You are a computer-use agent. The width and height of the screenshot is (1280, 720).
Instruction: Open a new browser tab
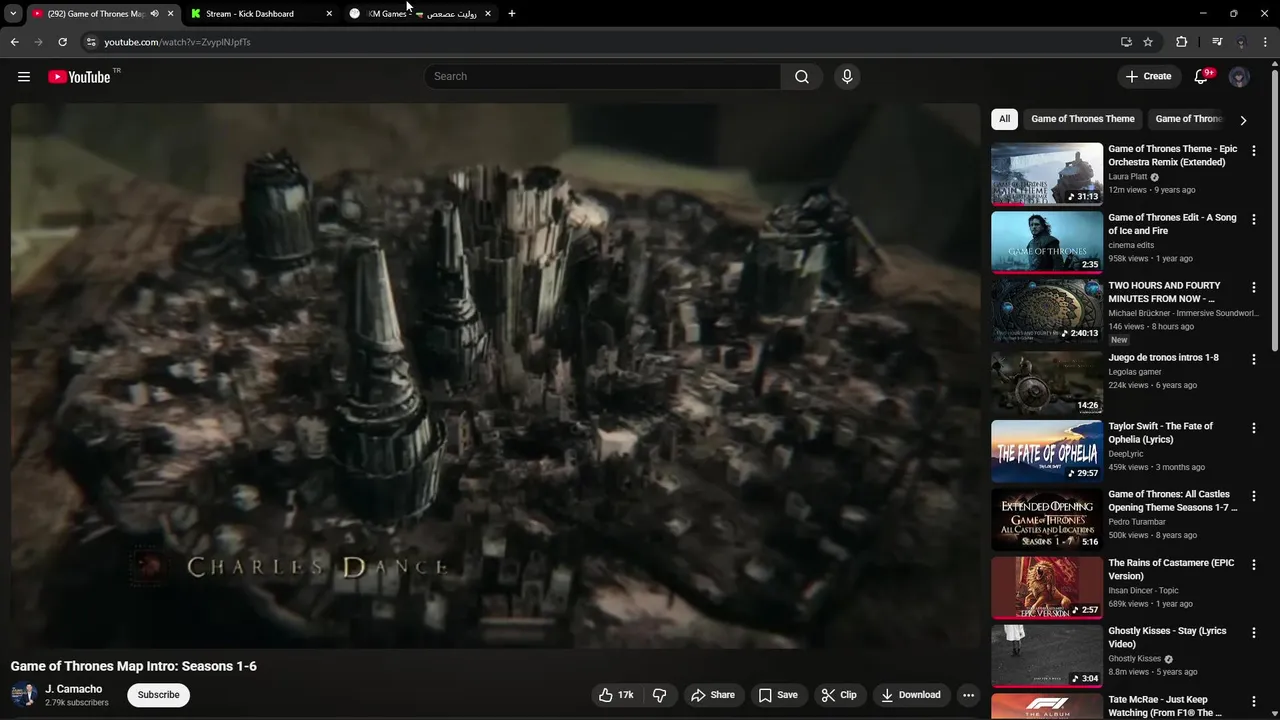coord(512,14)
